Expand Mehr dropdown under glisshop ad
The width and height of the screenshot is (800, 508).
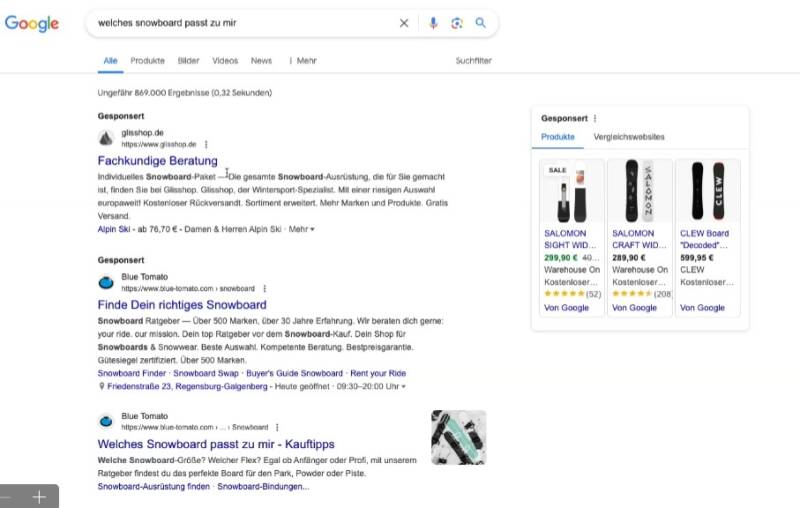(x=302, y=229)
